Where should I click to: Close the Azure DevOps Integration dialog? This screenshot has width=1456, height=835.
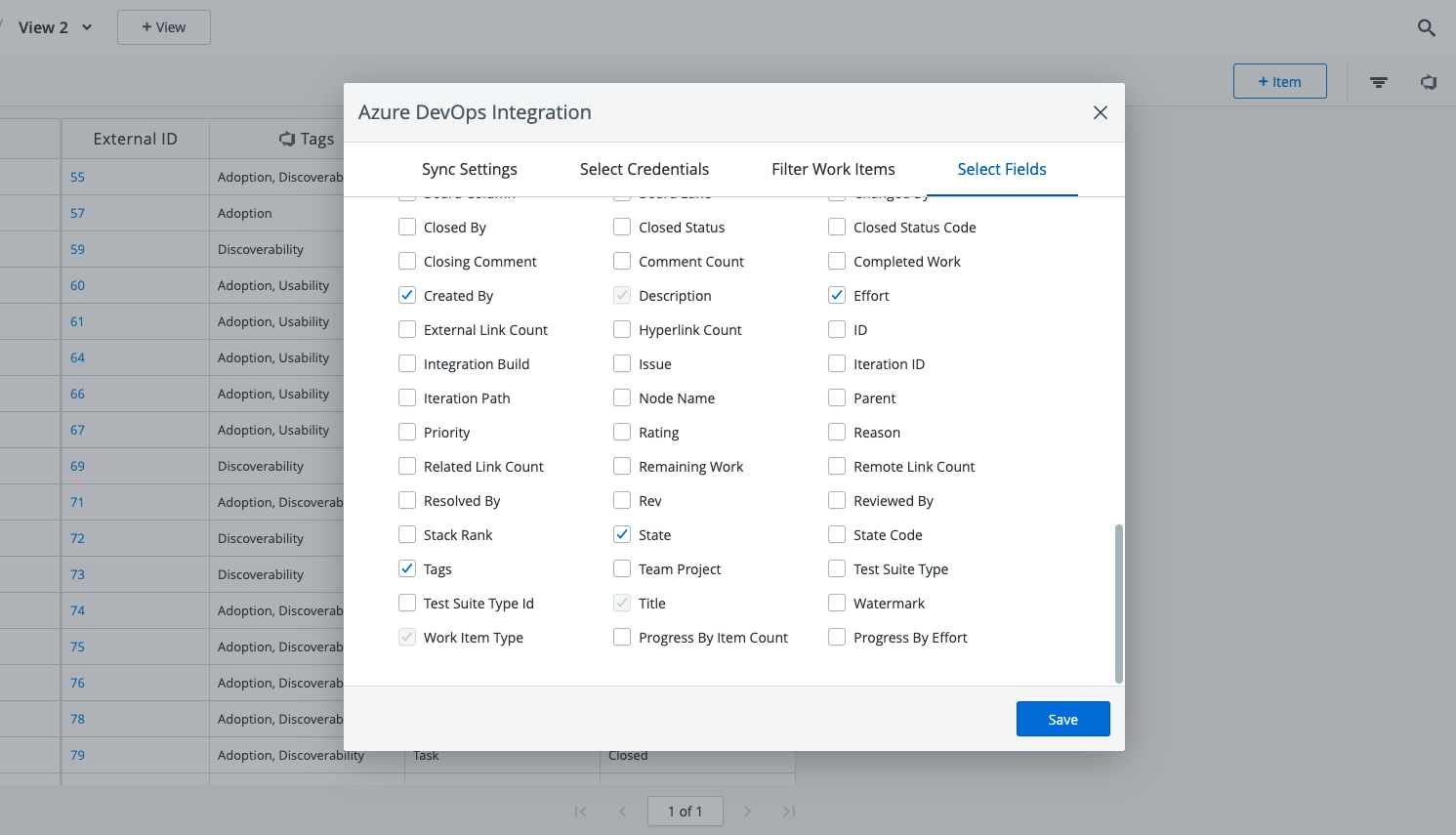pyautogui.click(x=1101, y=112)
